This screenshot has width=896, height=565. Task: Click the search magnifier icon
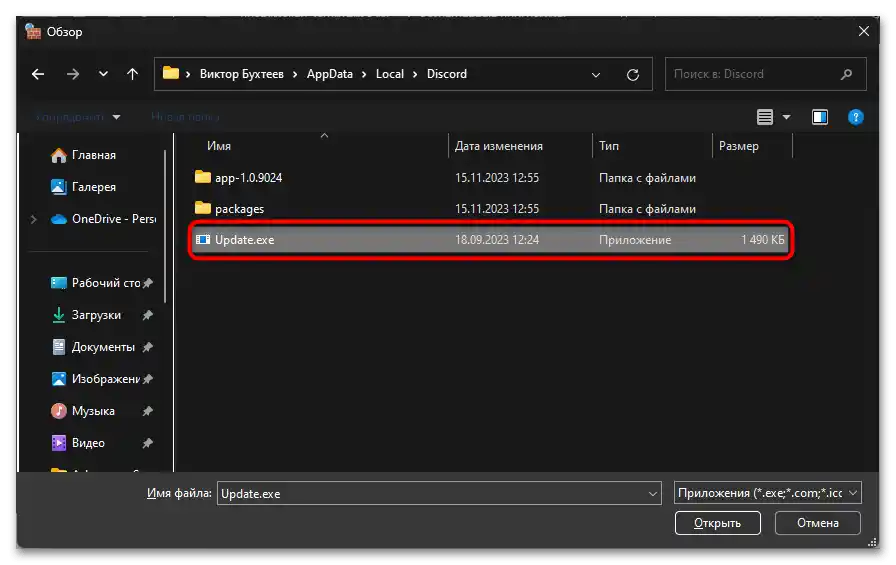(846, 74)
